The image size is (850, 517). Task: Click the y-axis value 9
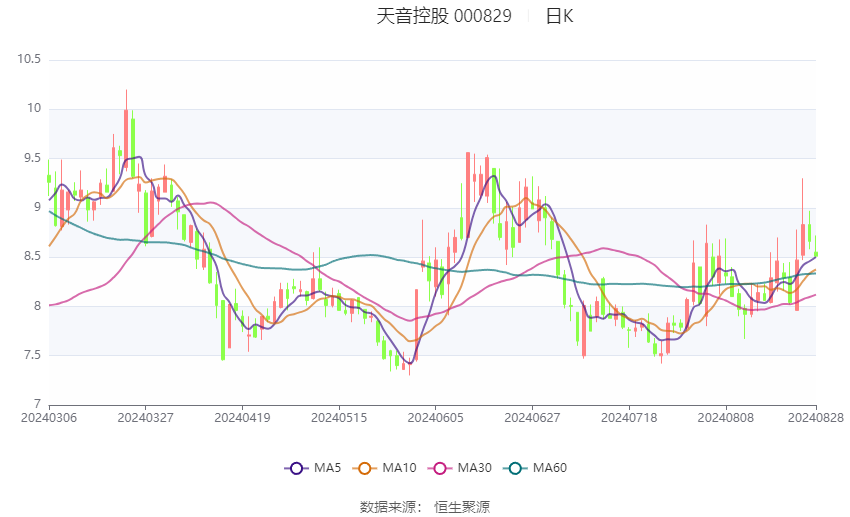click(x=37, y=208)
